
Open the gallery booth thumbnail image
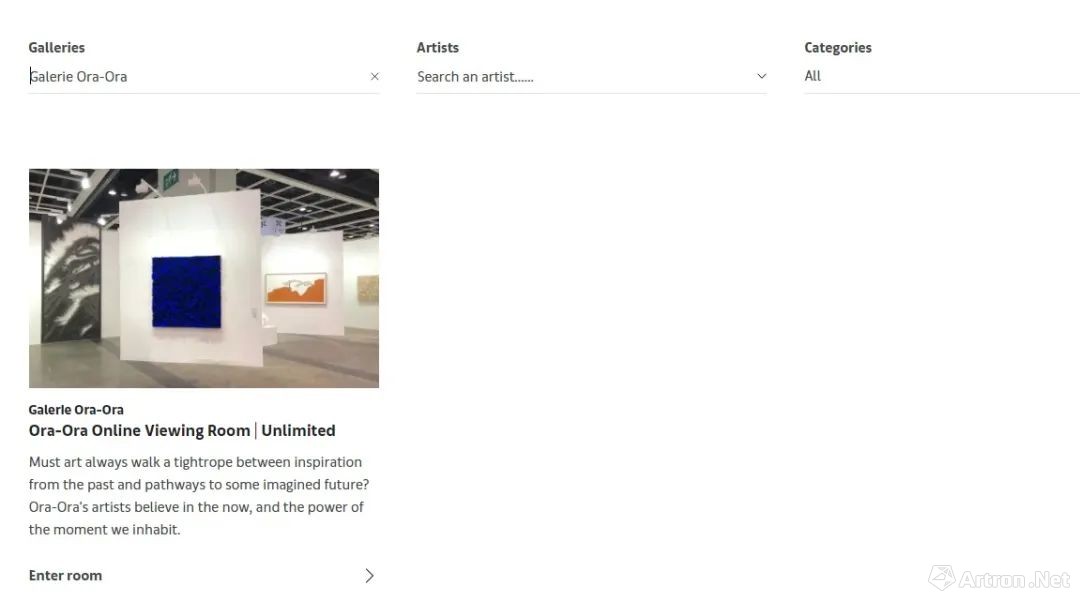204,278
